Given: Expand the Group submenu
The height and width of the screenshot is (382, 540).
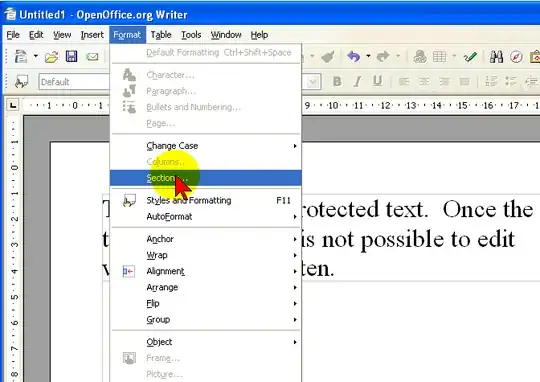Looking at the screenshot, I should point(206,320).
